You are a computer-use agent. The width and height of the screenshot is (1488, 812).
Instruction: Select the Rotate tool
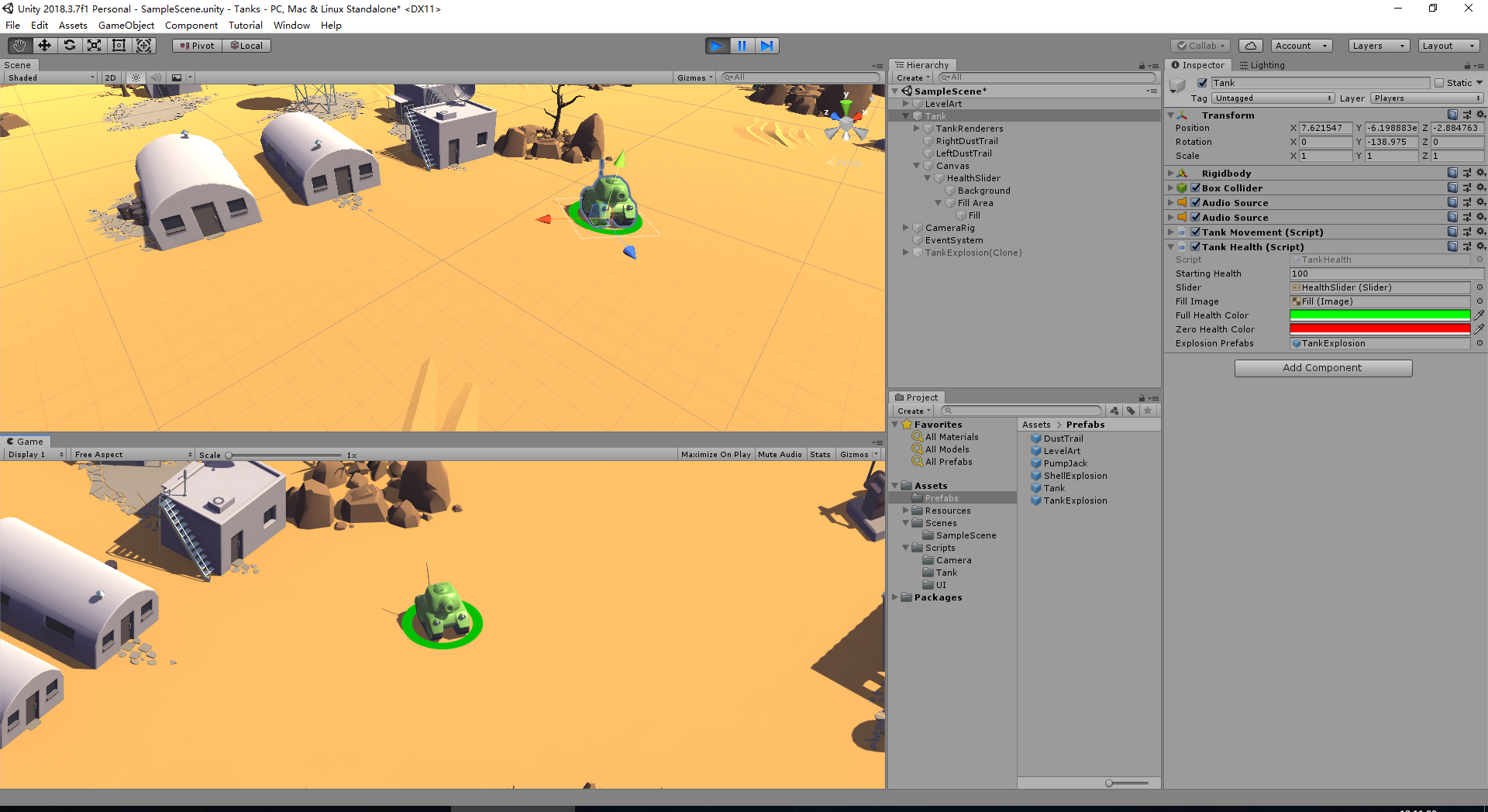[69, 45]
